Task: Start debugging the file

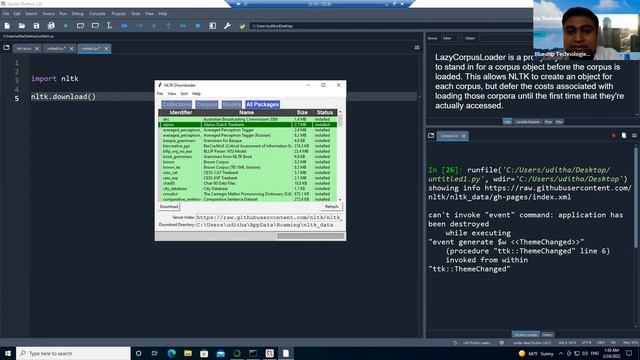Action: tap(124, 26)
